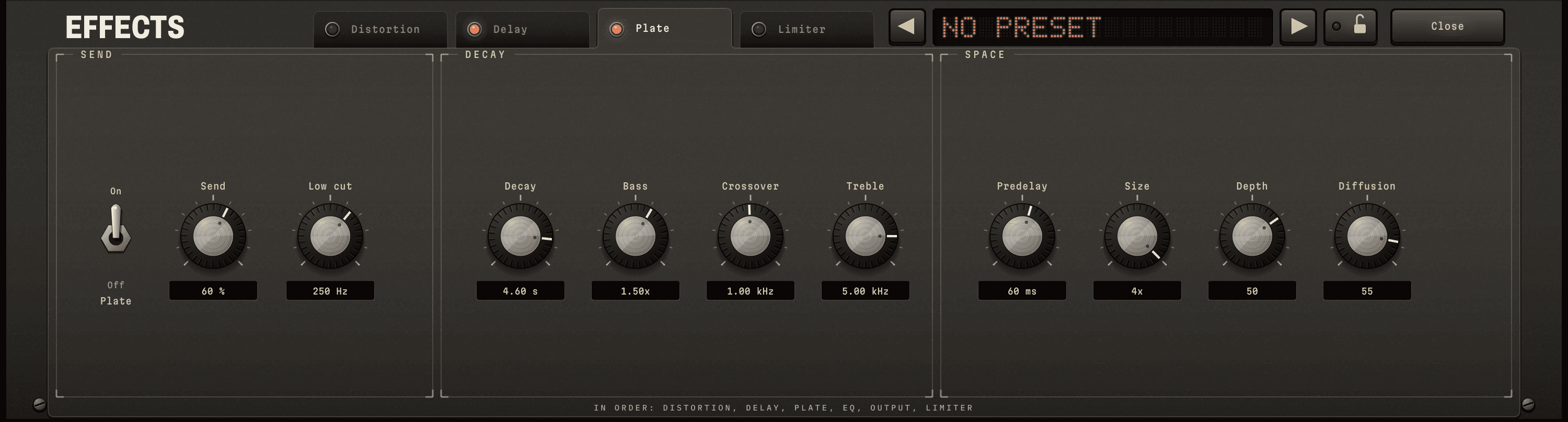The width and height of the screenshot is (1568, 422).
Task: Select the Treble value field 5.00 kHz
Action: click(866, 291)
